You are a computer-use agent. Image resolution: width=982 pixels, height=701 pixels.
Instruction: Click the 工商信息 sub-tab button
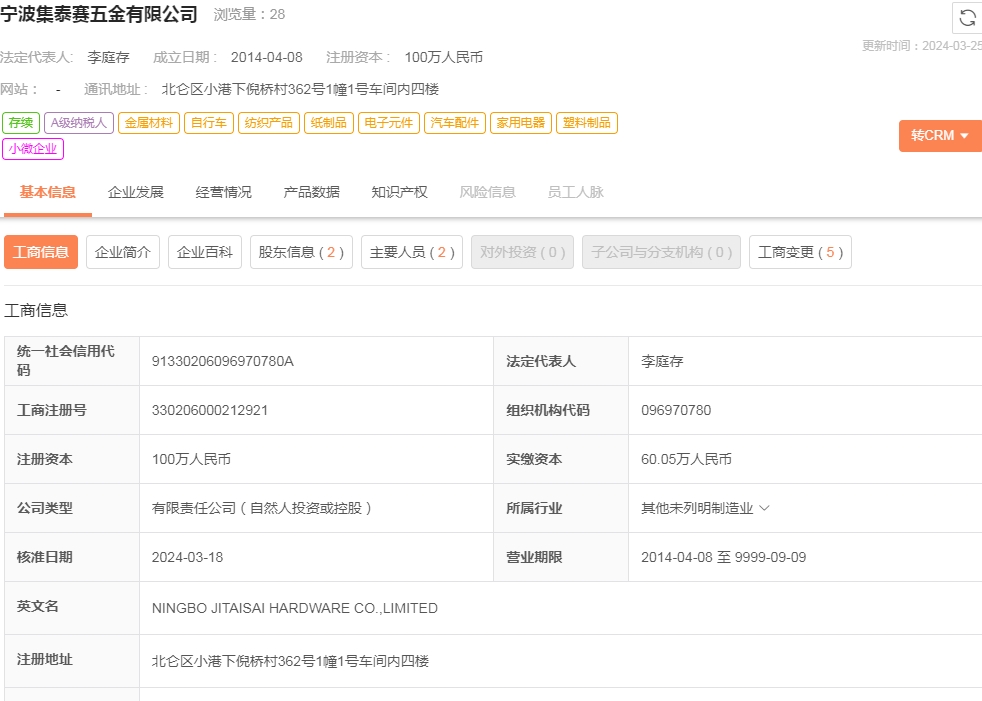pyautogui.click(x=41, y=252)
